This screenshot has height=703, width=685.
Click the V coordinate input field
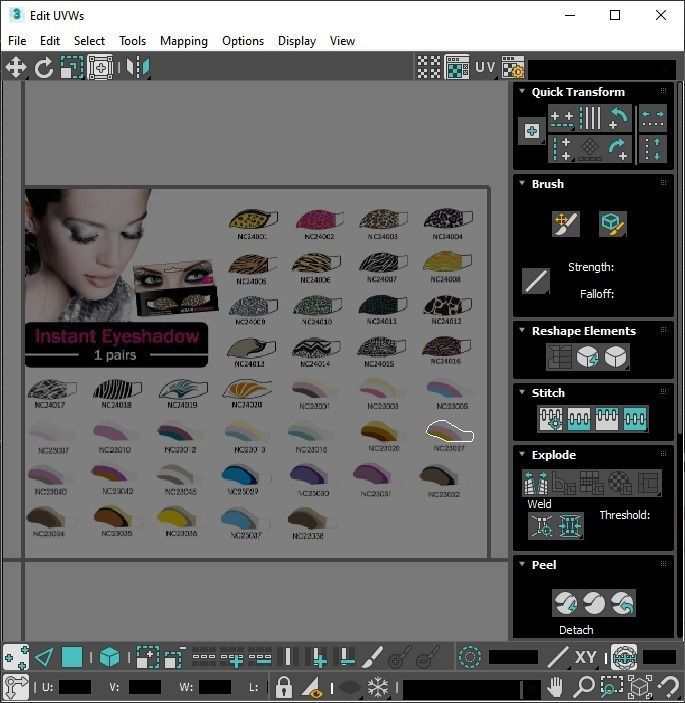[x=145, y=687]
